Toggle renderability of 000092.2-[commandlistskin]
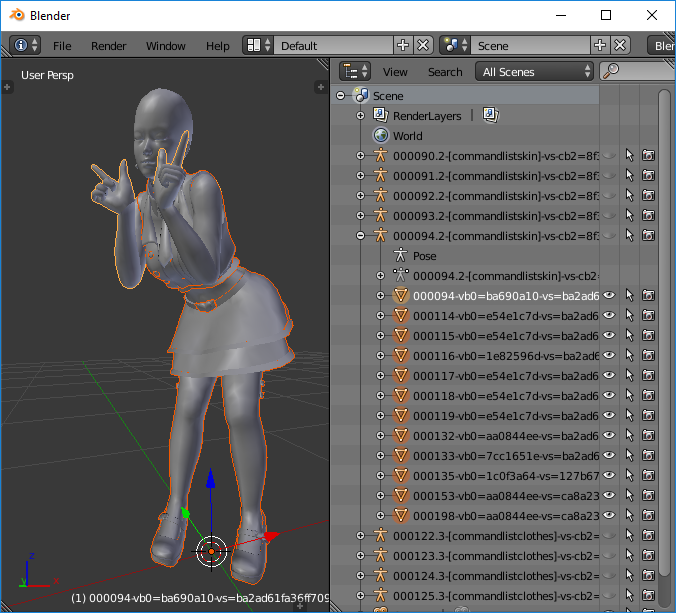Image resolution: width=676 pixels, height=613 pixels. click(x=648, y=195)
